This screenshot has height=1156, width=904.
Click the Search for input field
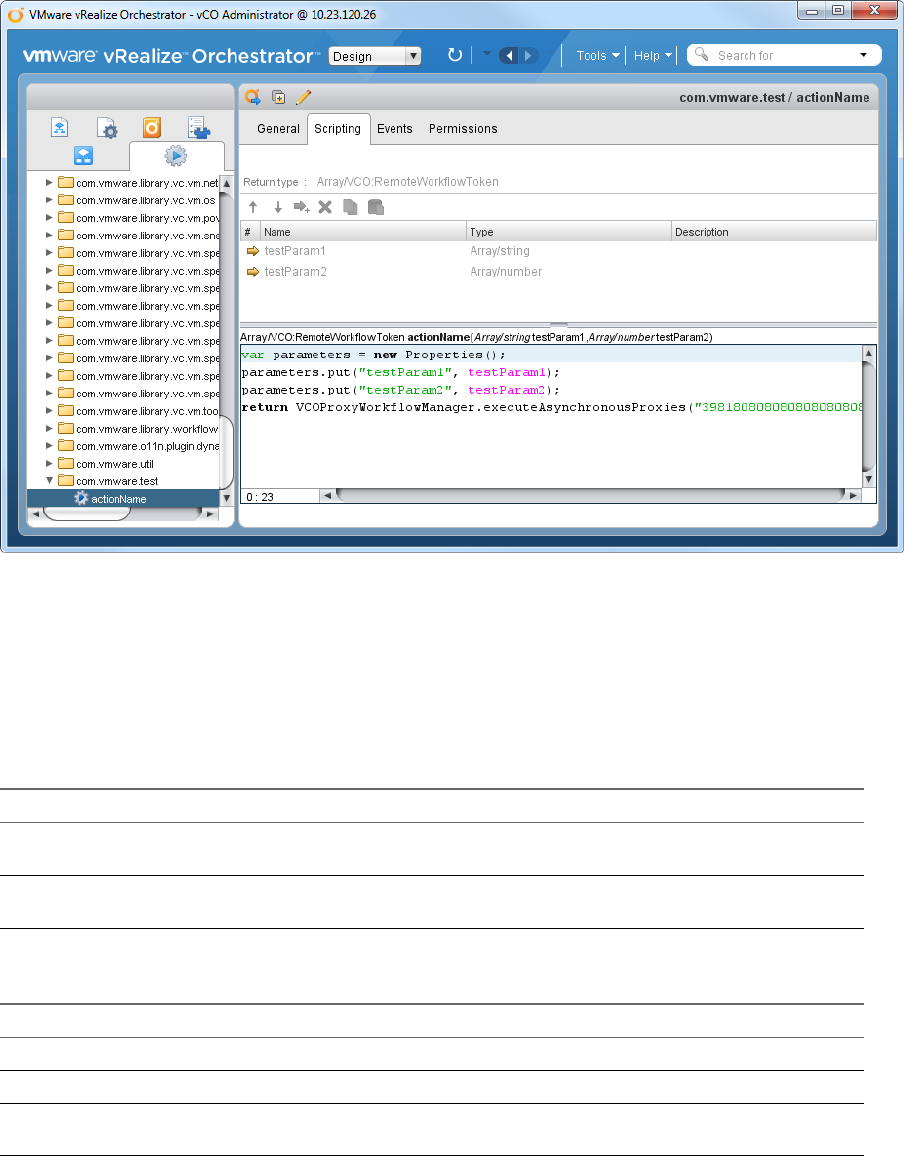(x=783, y=55)
